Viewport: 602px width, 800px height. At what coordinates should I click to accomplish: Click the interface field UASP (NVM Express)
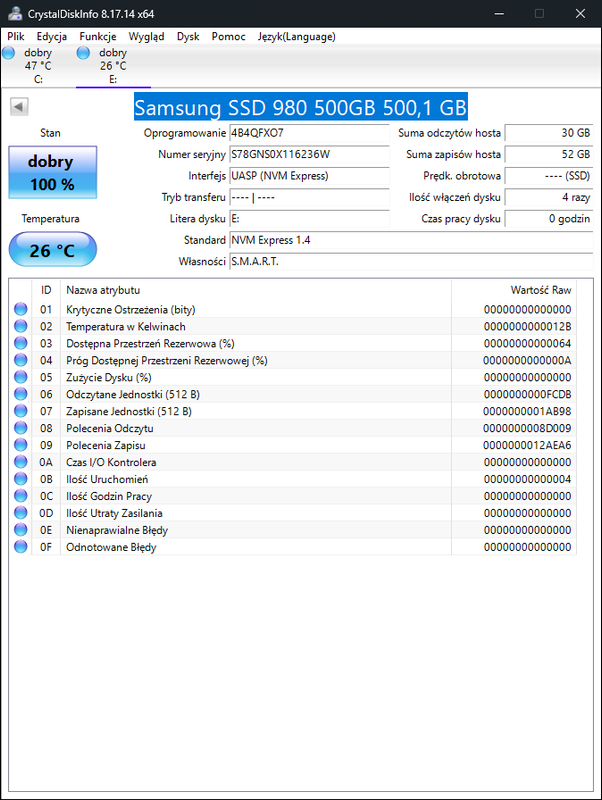coord(309,176)
